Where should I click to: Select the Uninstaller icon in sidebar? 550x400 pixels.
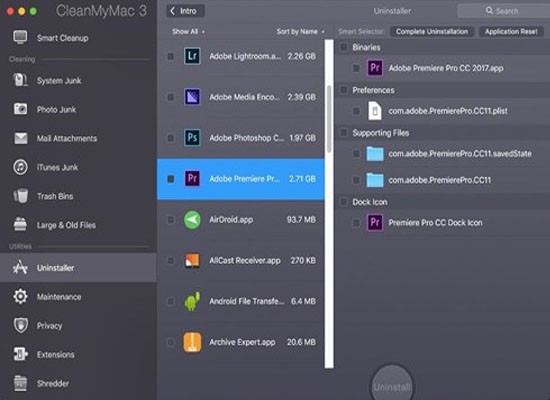coord(20,267)
